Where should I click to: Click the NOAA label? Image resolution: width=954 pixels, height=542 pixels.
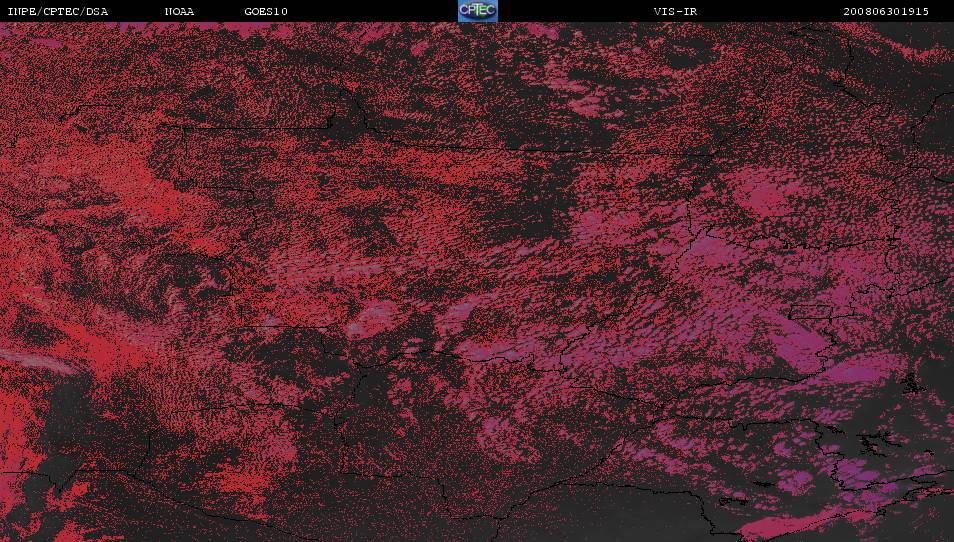tap(179, 12)
